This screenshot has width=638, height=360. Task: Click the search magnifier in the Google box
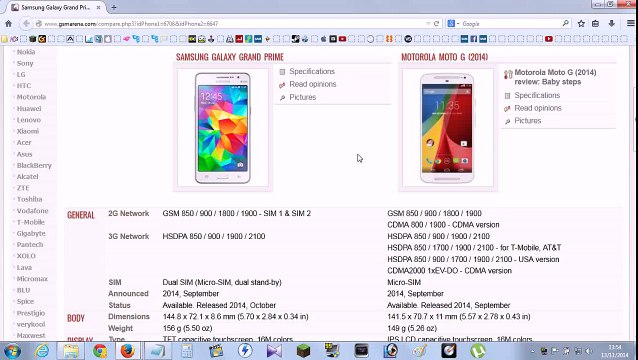565,24
